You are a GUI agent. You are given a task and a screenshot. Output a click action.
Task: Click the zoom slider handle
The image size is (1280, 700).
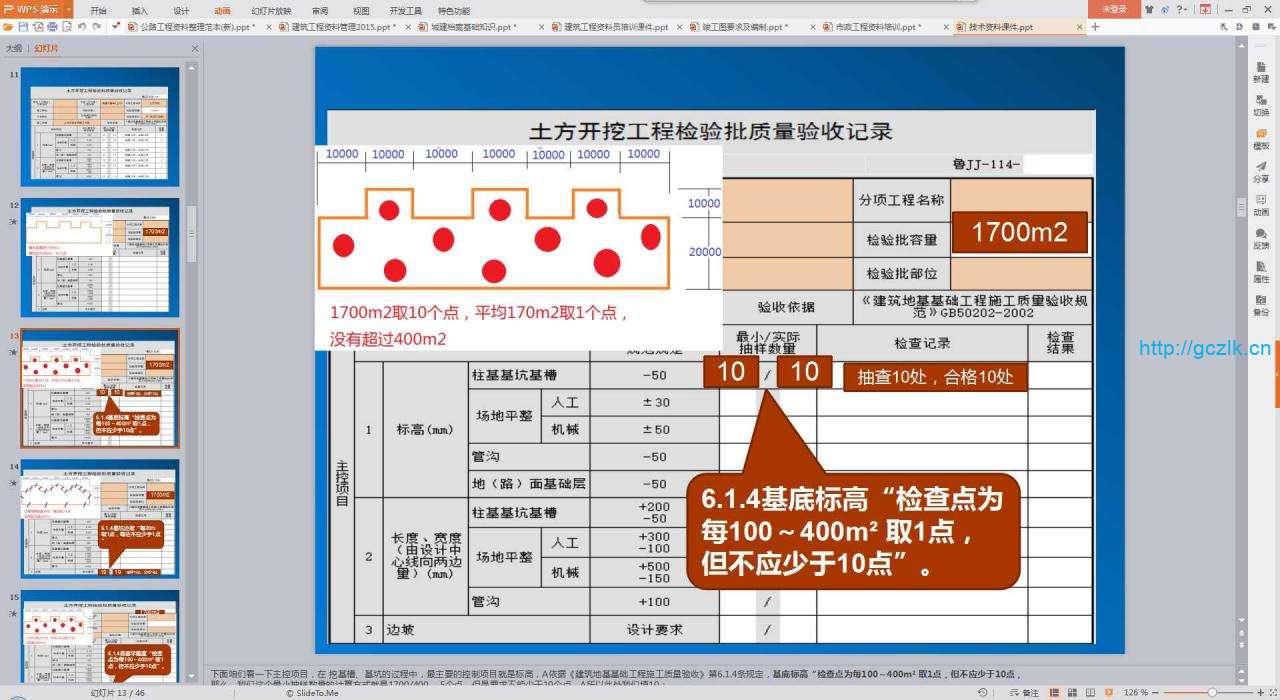coord(1212,692)
